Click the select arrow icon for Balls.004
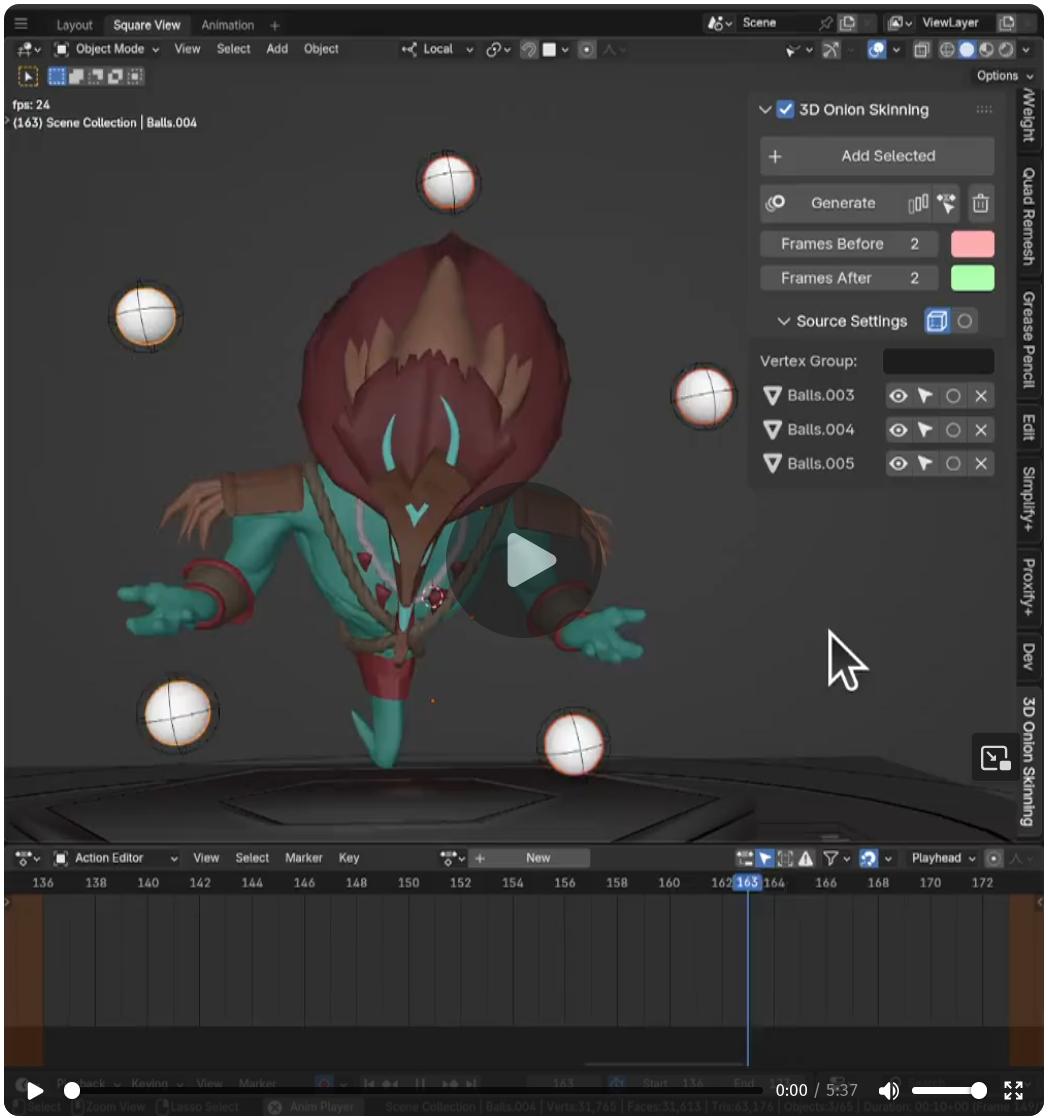 click(925, 430)
